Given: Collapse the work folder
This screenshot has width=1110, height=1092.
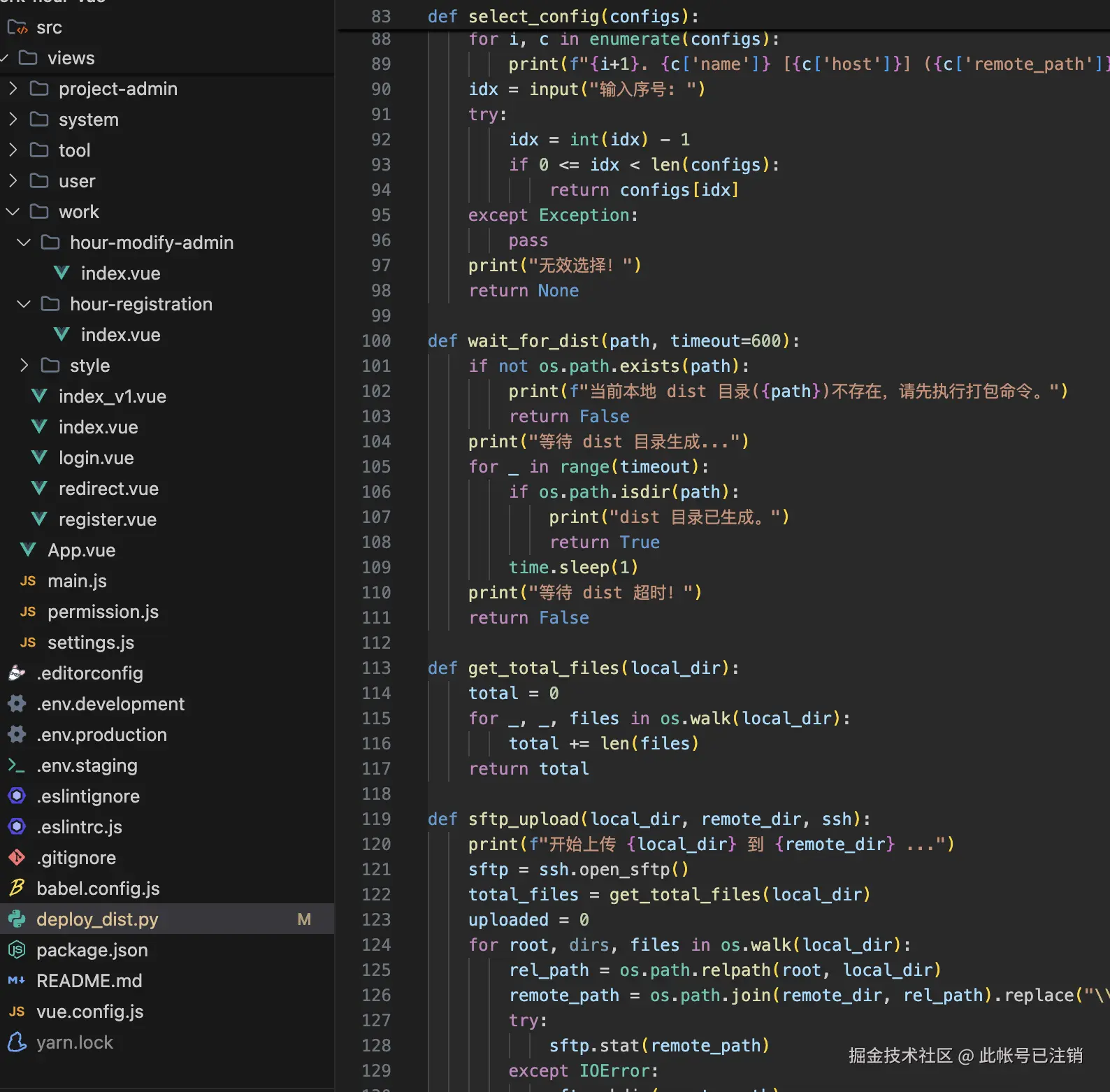Looking at the screenshot, I should 13,212.
